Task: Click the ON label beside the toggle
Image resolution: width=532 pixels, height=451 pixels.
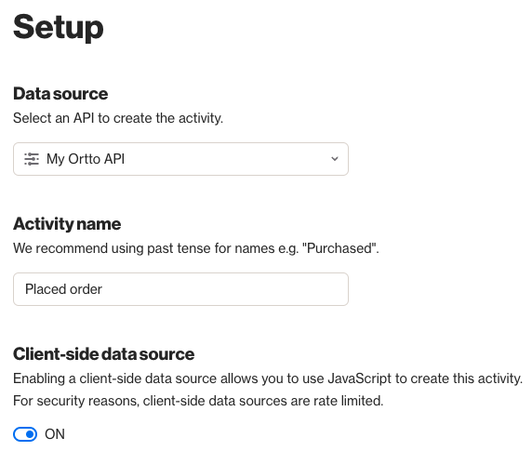Action: coord(55,434)
